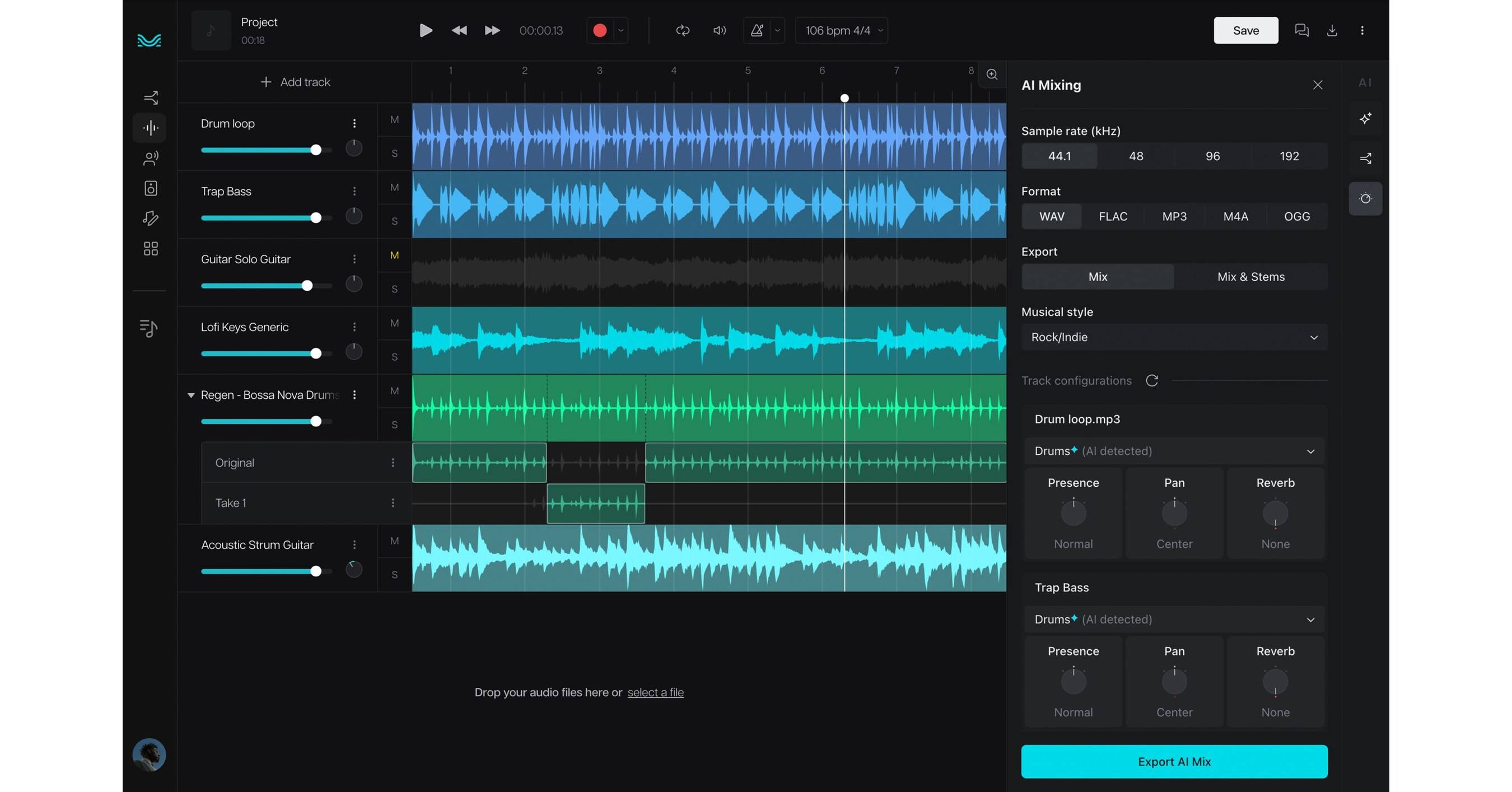The width and height of the screenshot is (1512, 792).
Task: Open the AI sparkle tool in right sidebar
Action: pos(1365,119)
